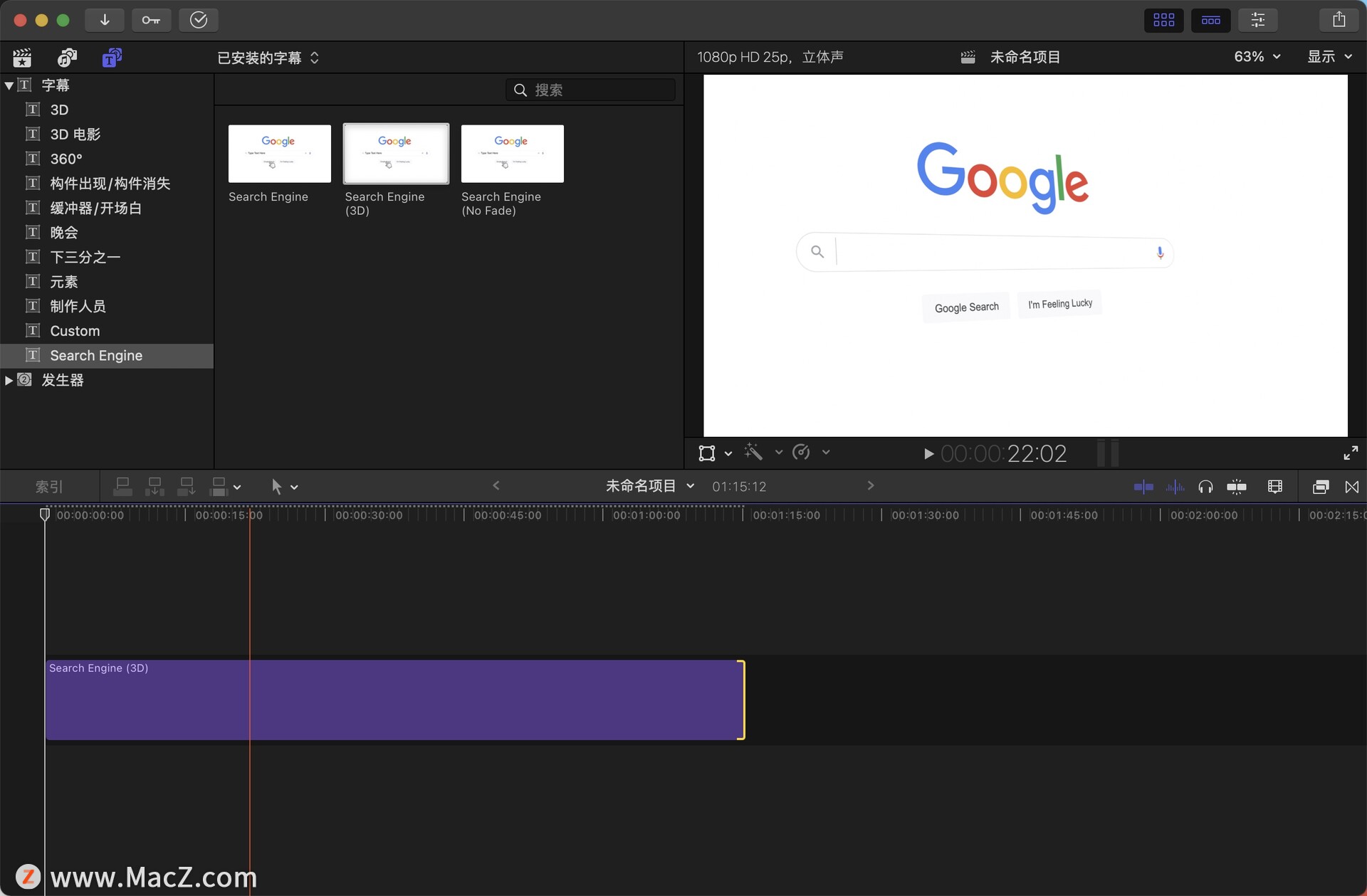Expand the 发生器 category
This screenshot has height=896, width=1367.
[9, 380]
